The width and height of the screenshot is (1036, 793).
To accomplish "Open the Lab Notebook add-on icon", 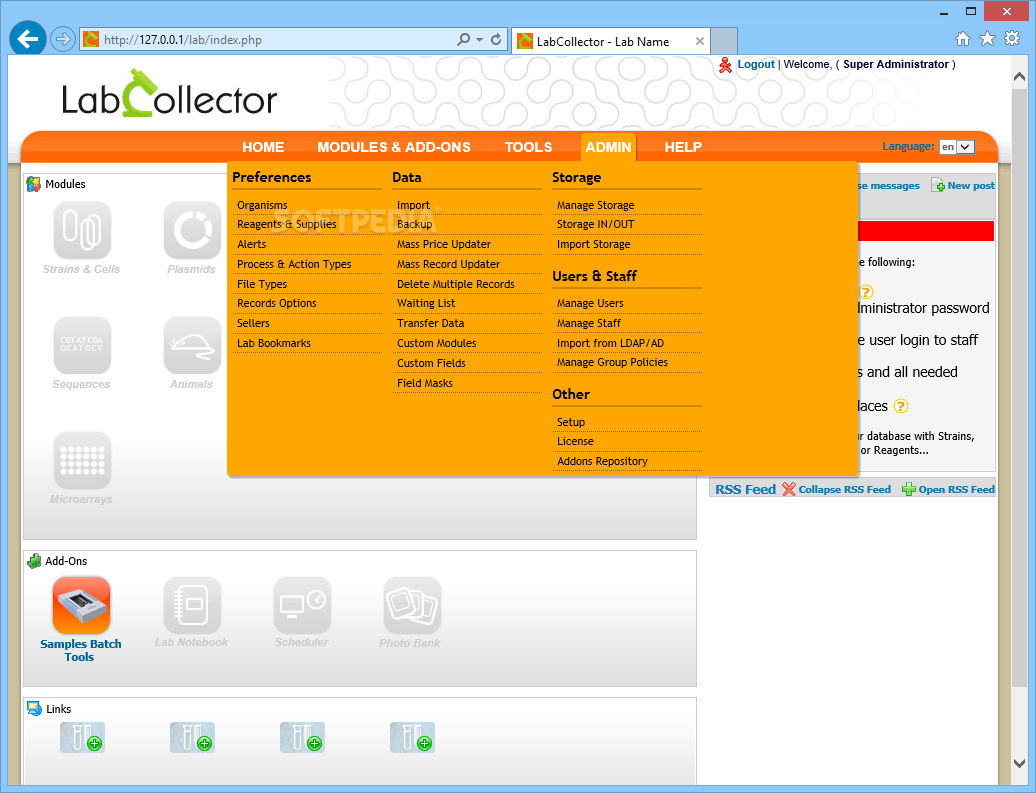I will click(x=192, y=605).
